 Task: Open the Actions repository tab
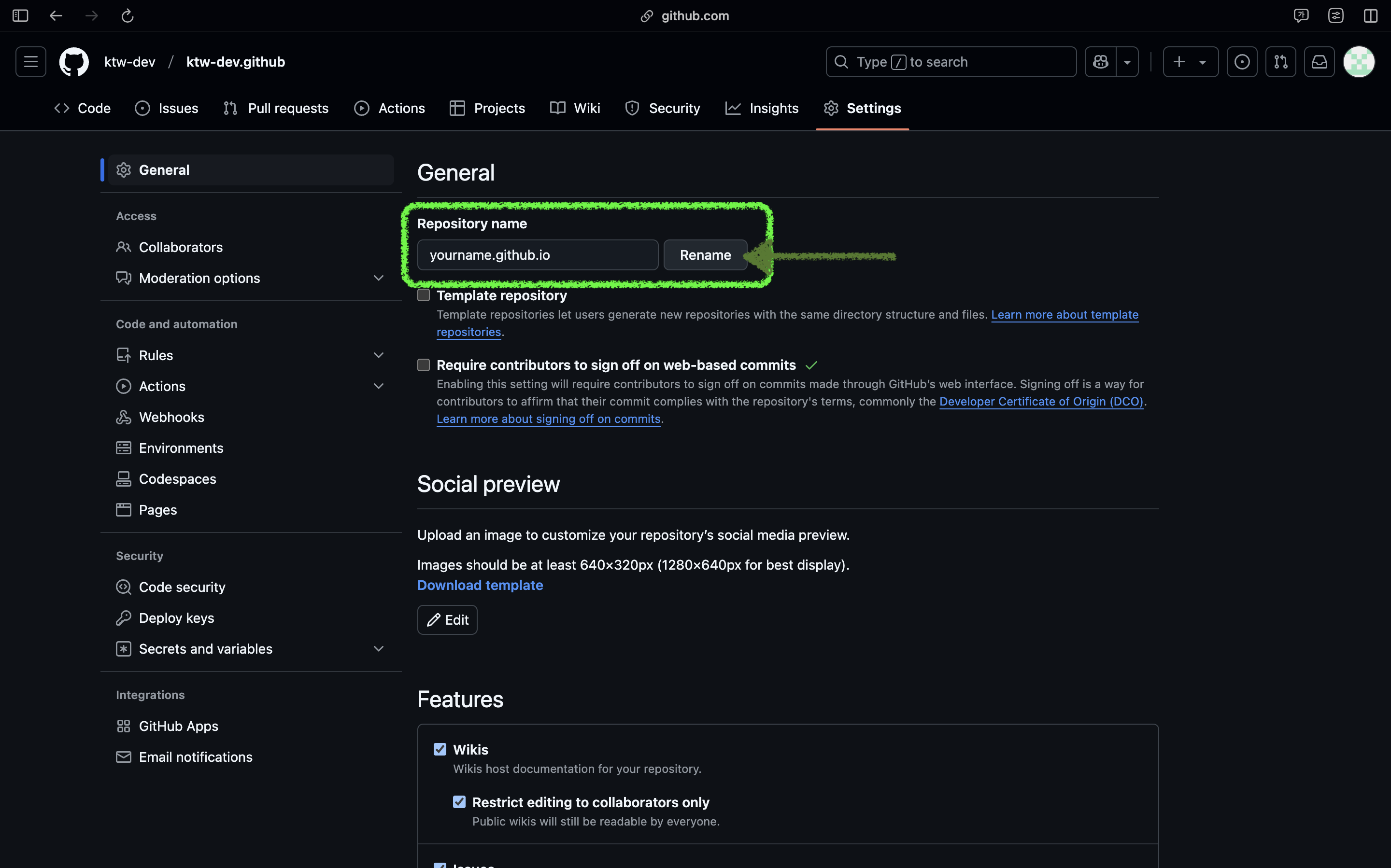(x=389, y=108)
